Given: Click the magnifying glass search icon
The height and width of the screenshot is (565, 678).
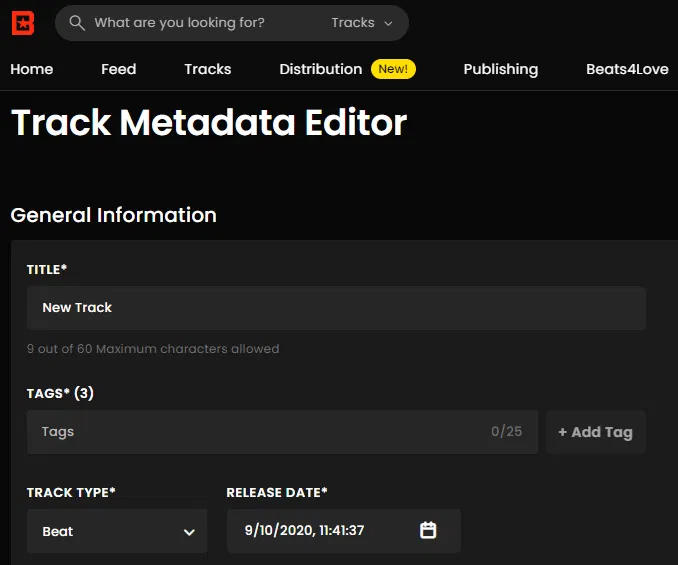Looking at the screenshot, I should 77,23.
